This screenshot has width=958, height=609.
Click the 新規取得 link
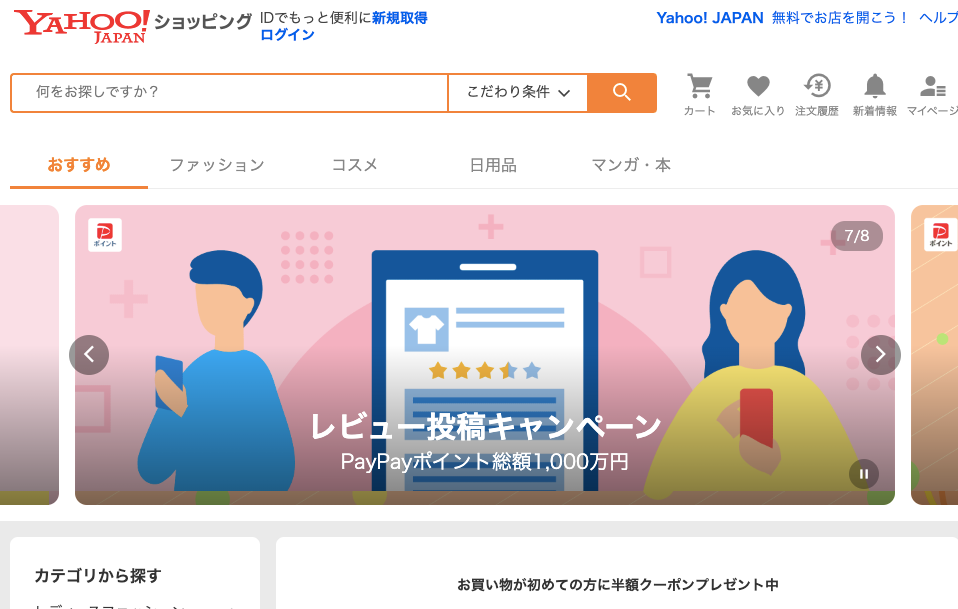pyautogui.click(x=400, y=18)
